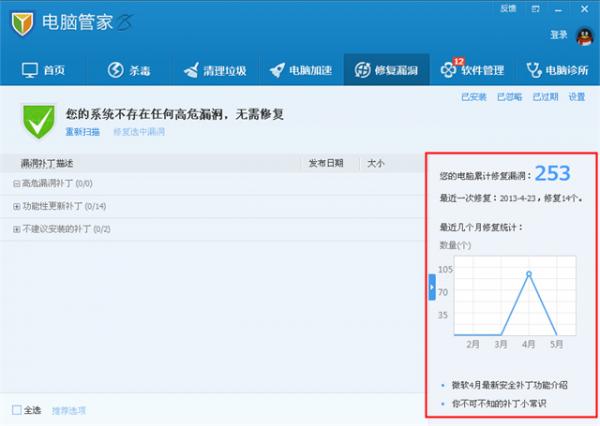Expand 不建议安装的补丁 group
This screenshot has height=426, width=600.
coord(16,229)
